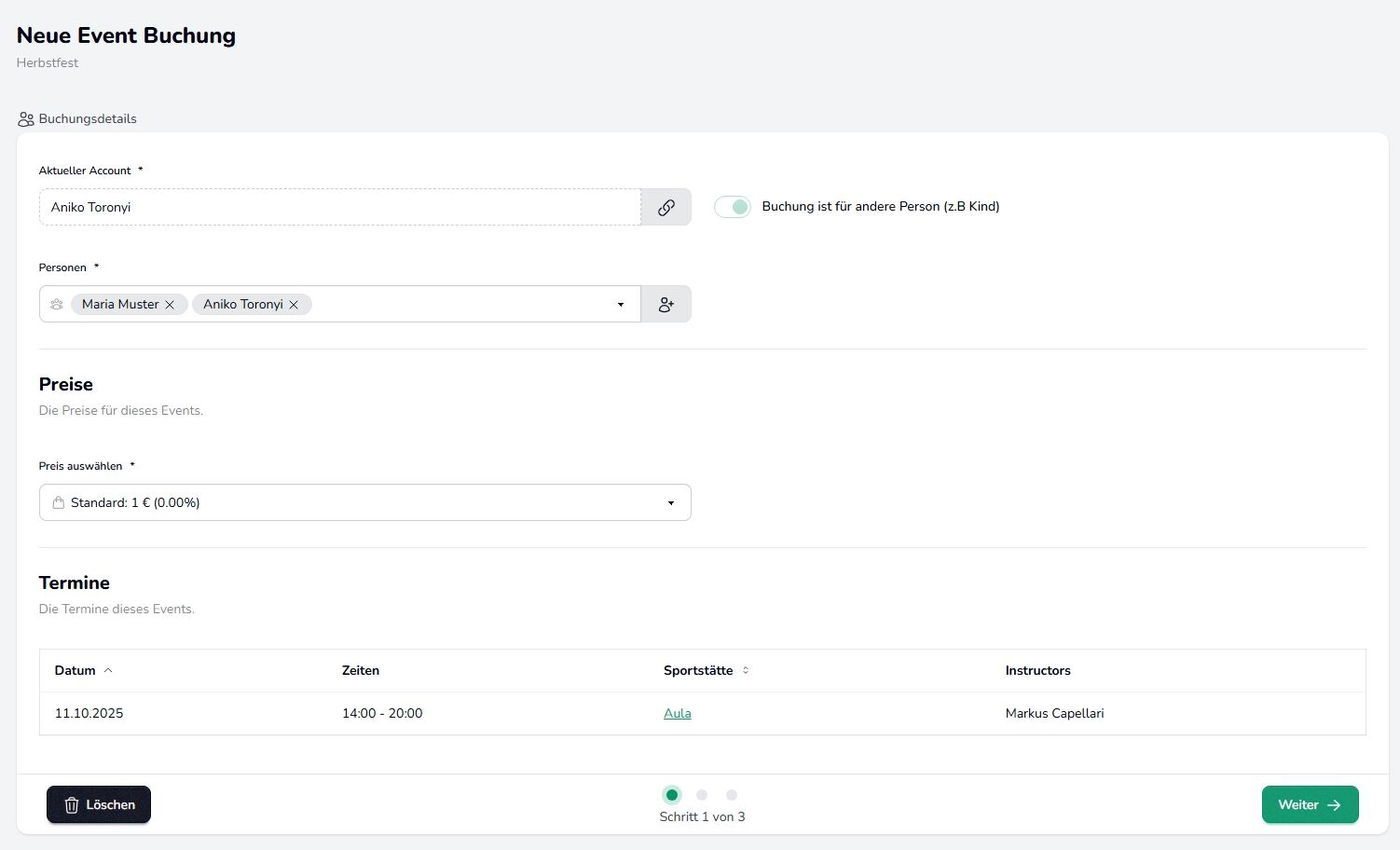
Task: Remove Aniko Toronyi chip via X
Action: coord(294,305)
